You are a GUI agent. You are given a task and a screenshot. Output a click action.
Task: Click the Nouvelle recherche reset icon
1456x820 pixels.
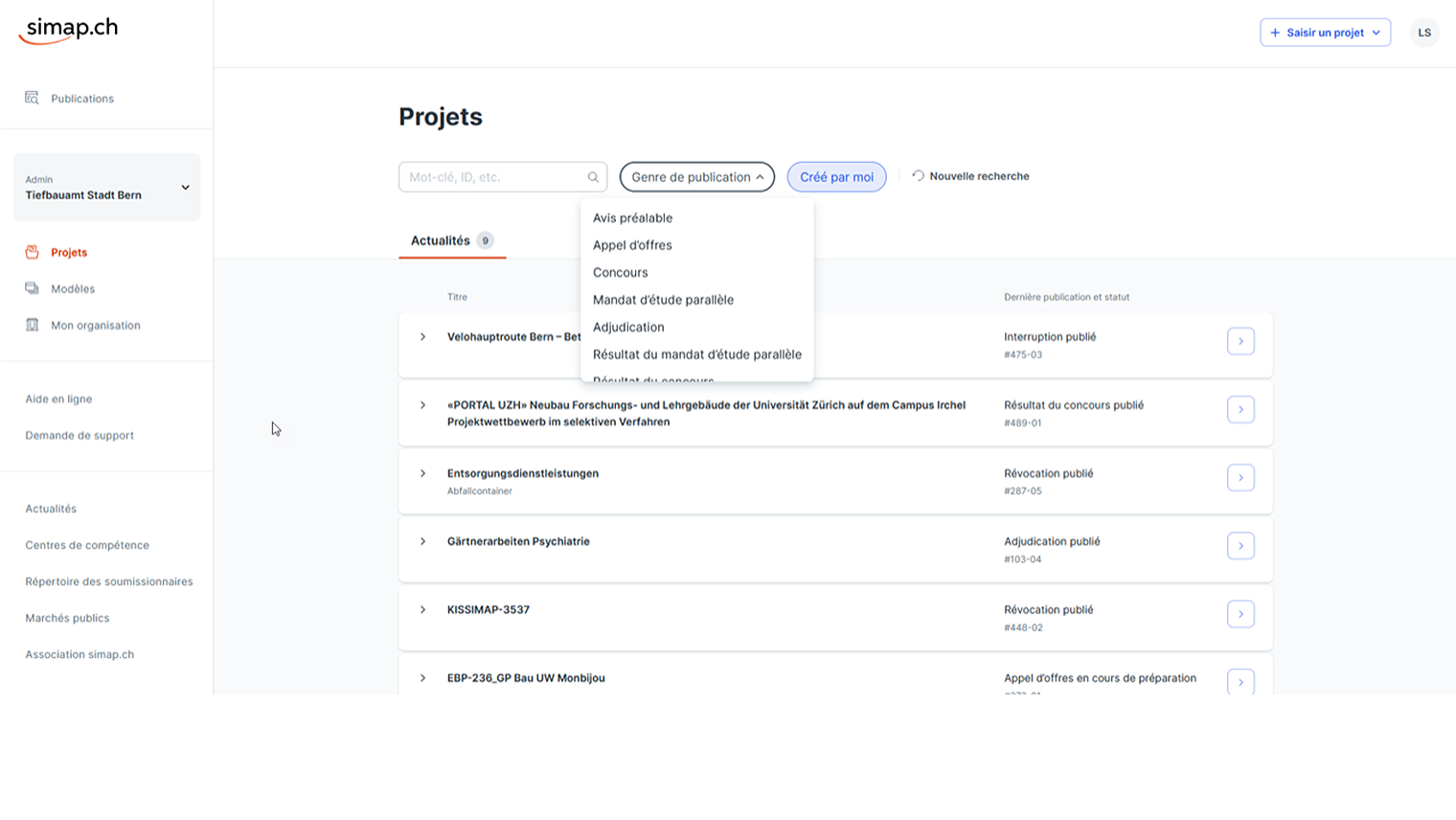click(918, 176)
